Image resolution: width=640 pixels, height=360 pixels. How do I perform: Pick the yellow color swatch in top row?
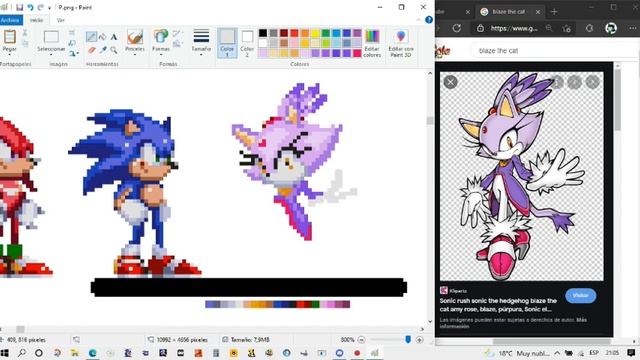(x=316, y=33)
